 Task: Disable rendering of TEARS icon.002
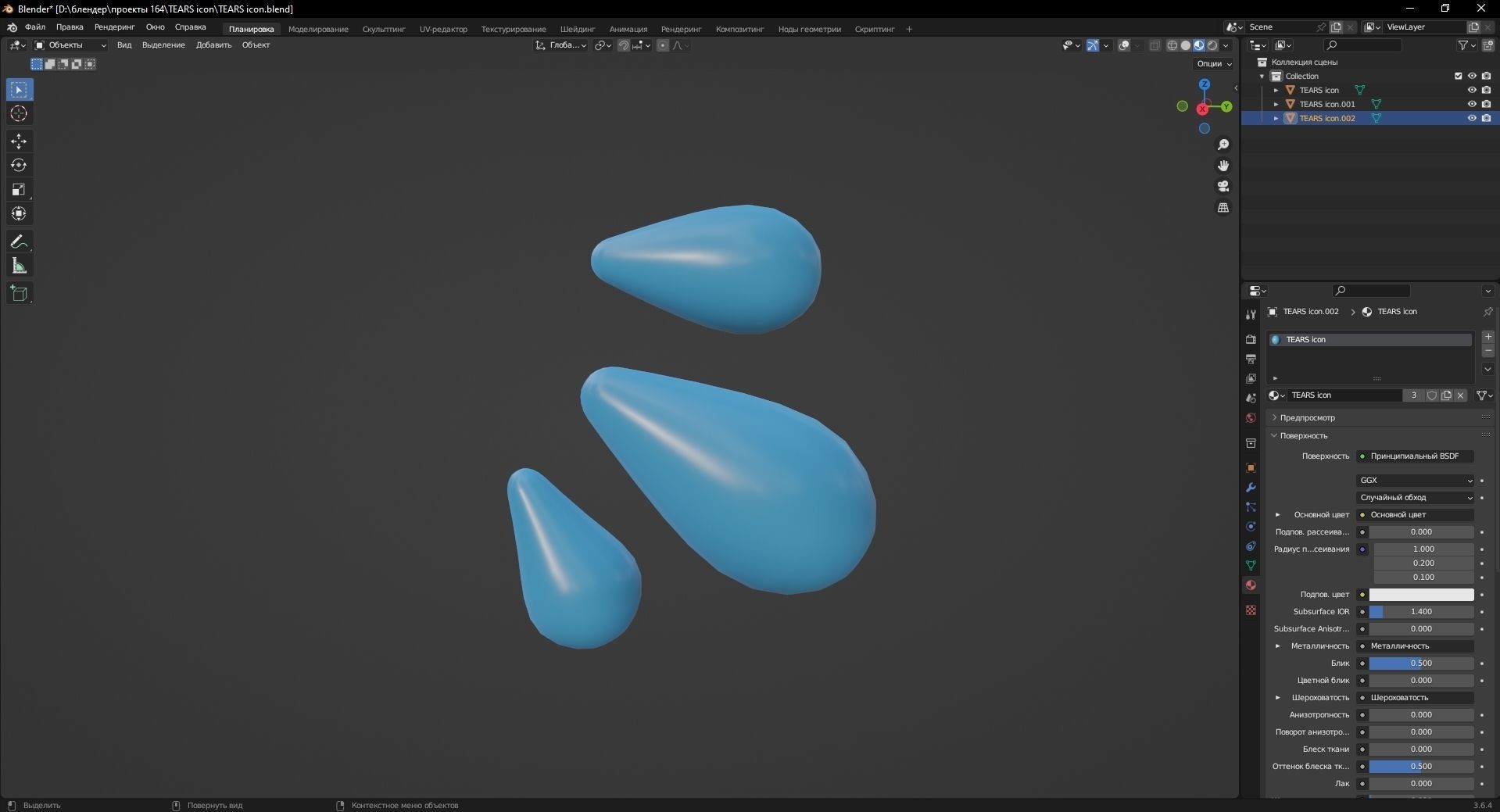click(1486, 118)
